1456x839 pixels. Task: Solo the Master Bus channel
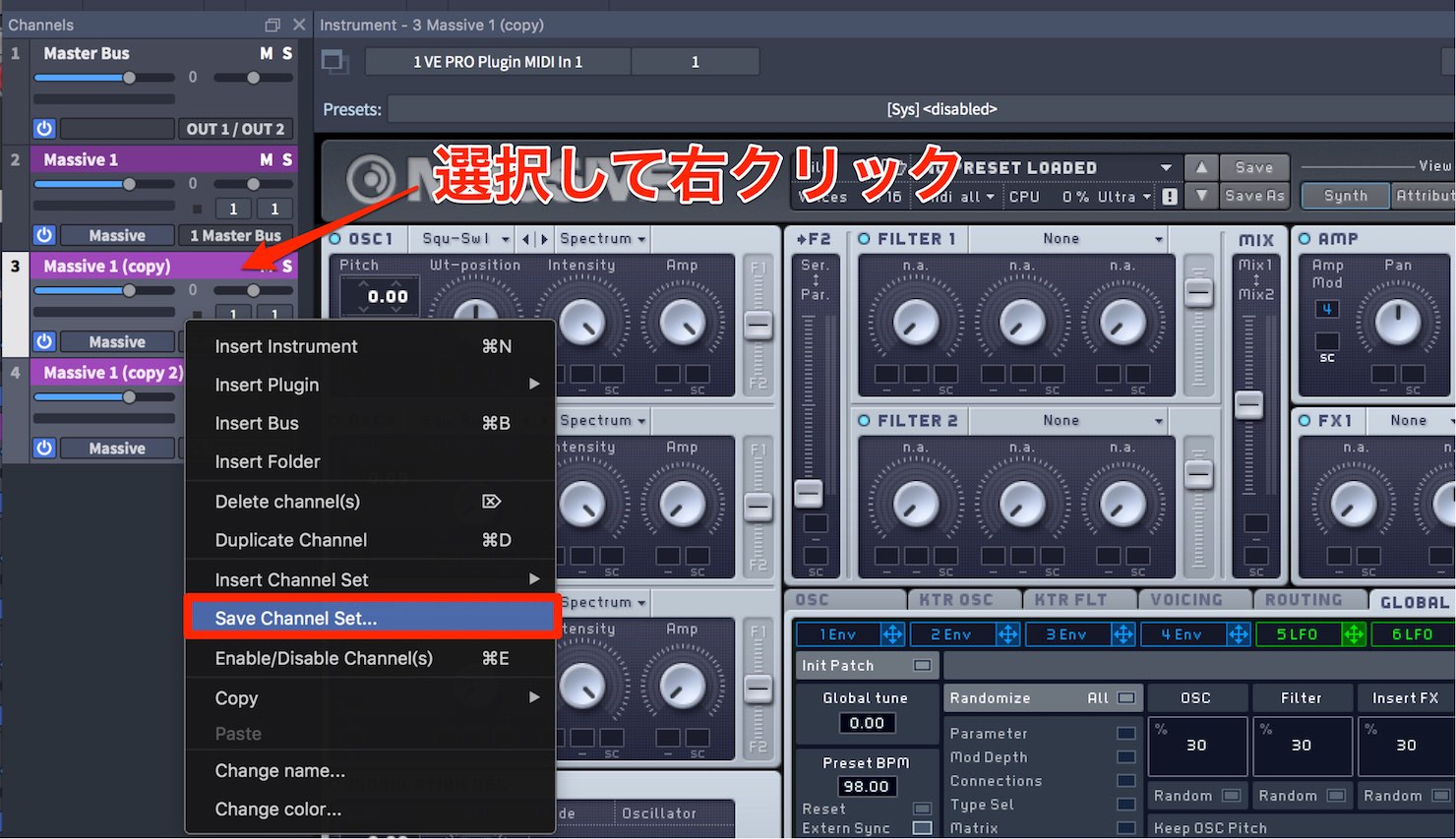tap(287, 53)
